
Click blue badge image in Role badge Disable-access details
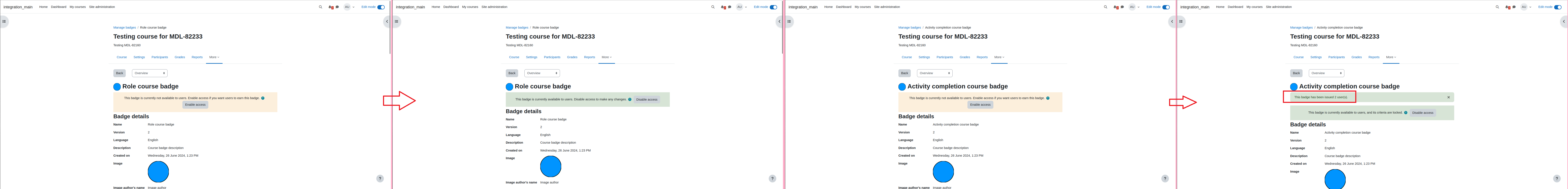[x=551, y=166]
